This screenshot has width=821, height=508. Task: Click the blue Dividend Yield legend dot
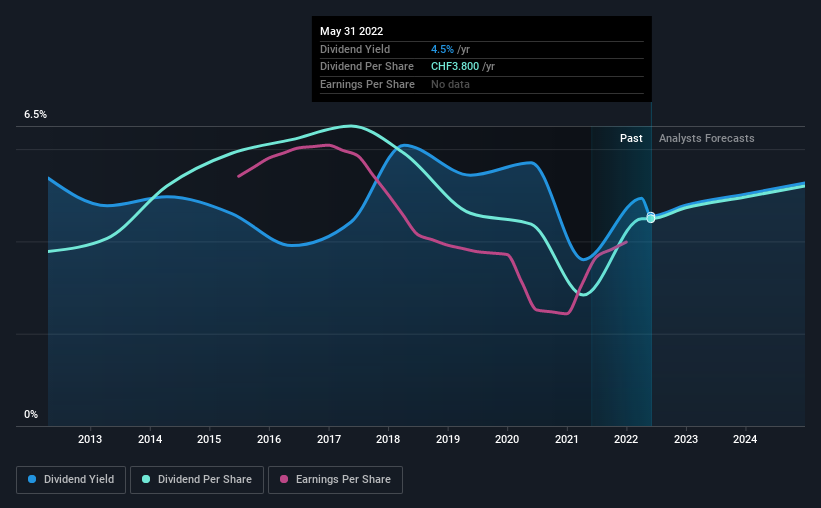click(x=32, y=479)
